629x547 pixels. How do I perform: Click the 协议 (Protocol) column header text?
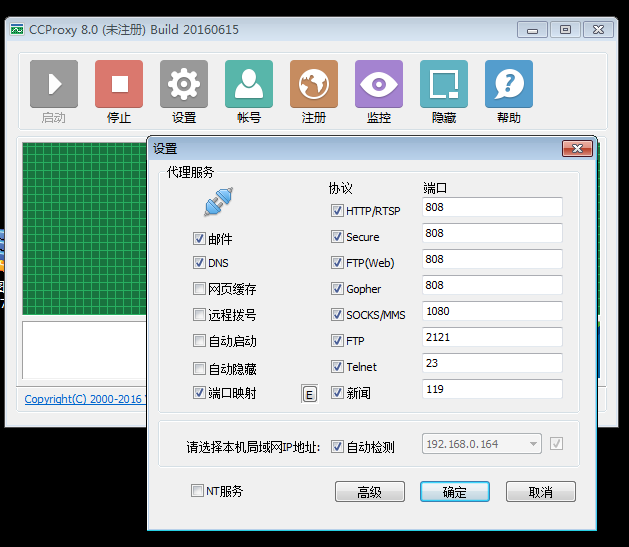340,188
